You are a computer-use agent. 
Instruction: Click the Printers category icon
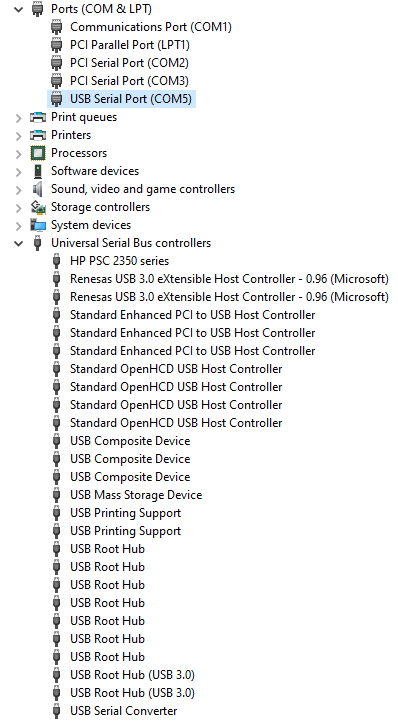38,135
